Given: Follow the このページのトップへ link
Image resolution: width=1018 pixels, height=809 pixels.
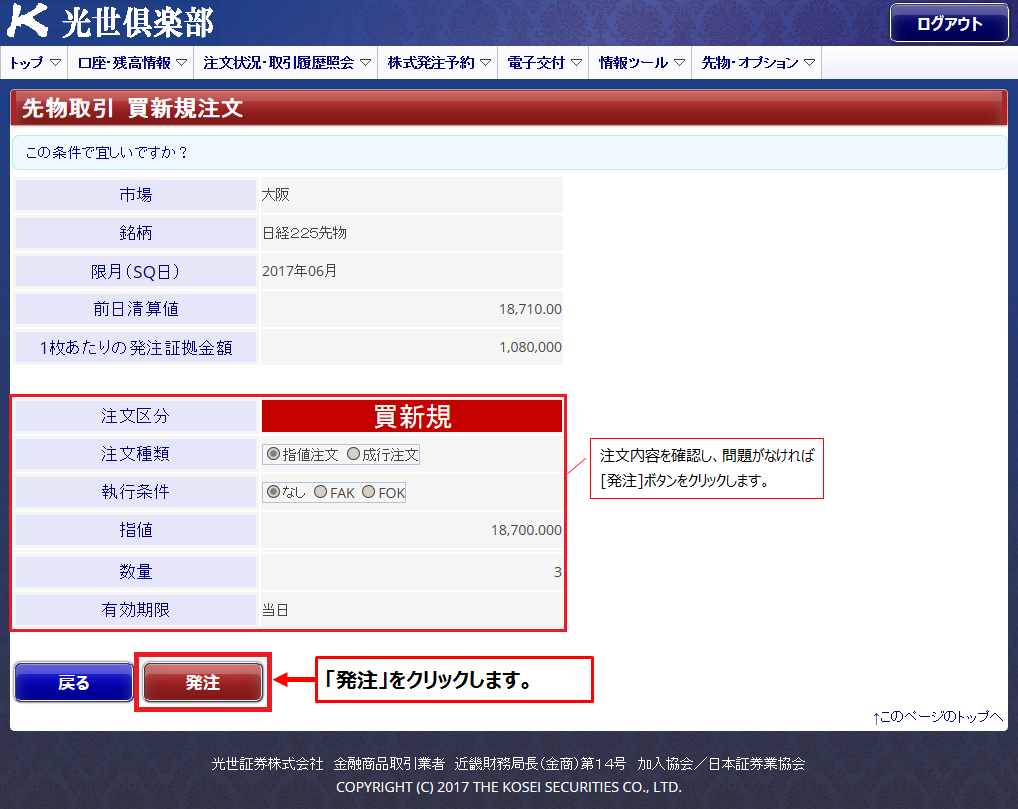Looking at the screenshot, I should point(937,716).
